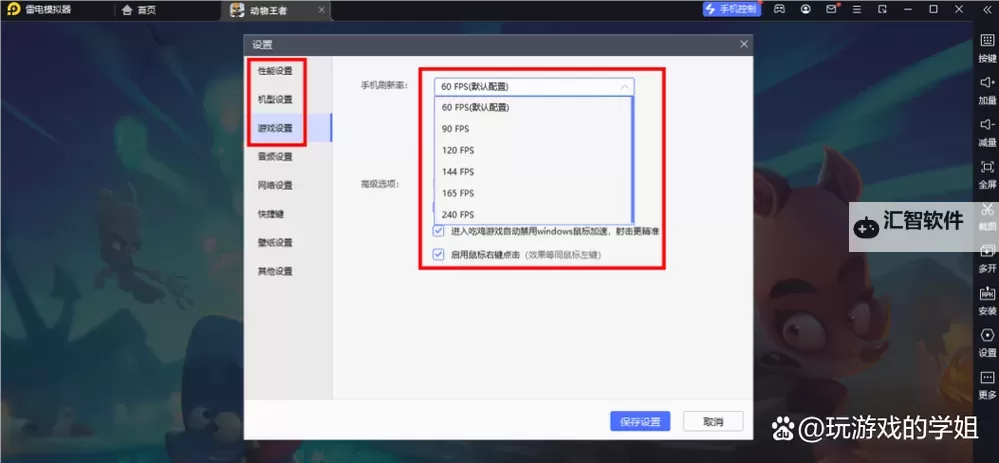Toggle 启用鼠标右键点击 checkbox
The image size is (999, 463).
(438, 255)
